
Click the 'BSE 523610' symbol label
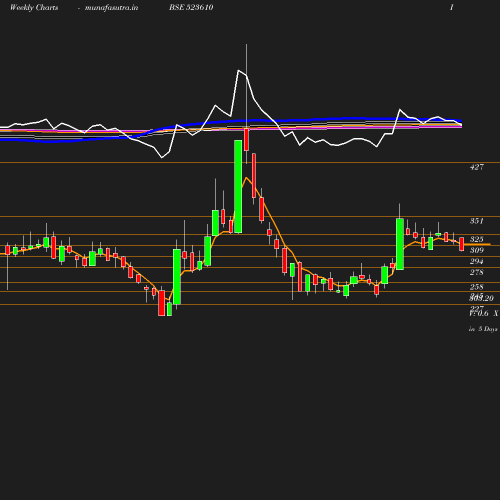point(191,8)
